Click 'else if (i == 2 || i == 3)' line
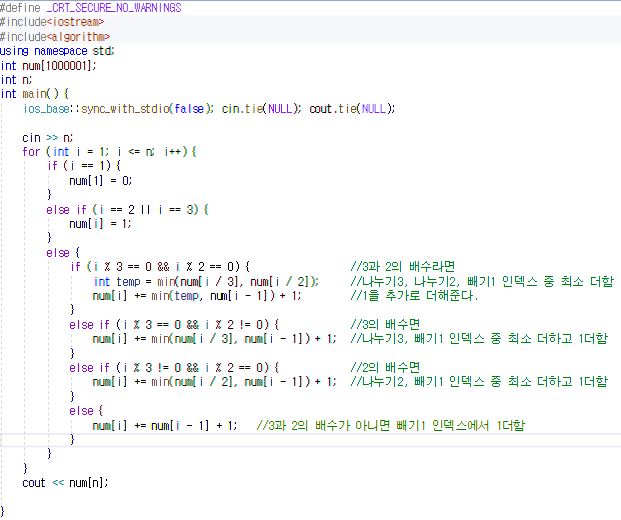Screen dimensions: 621x520 click(128, 210)
